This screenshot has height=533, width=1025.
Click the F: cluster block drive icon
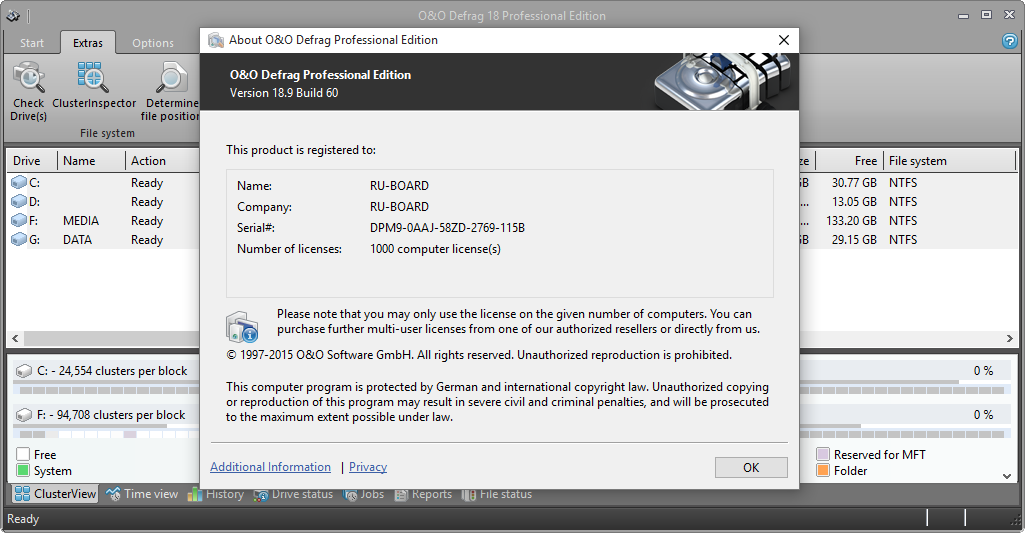pos(24,415)
